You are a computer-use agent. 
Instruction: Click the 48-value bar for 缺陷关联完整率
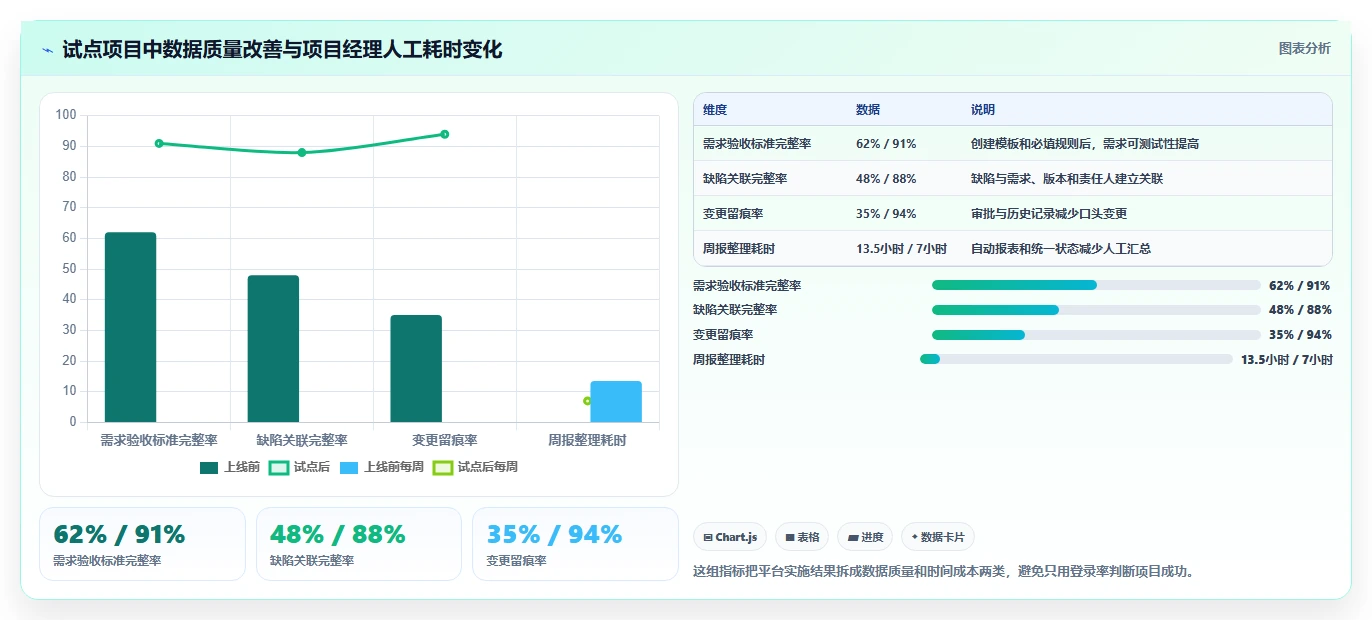click(x=273, y=348)
